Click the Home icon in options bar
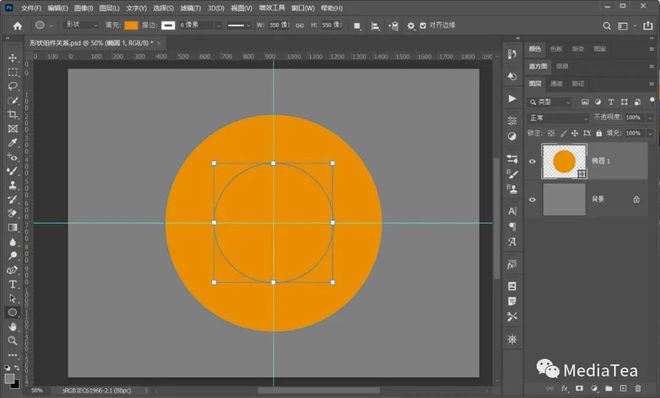This screenshot has width=660, height=398. 17,26
